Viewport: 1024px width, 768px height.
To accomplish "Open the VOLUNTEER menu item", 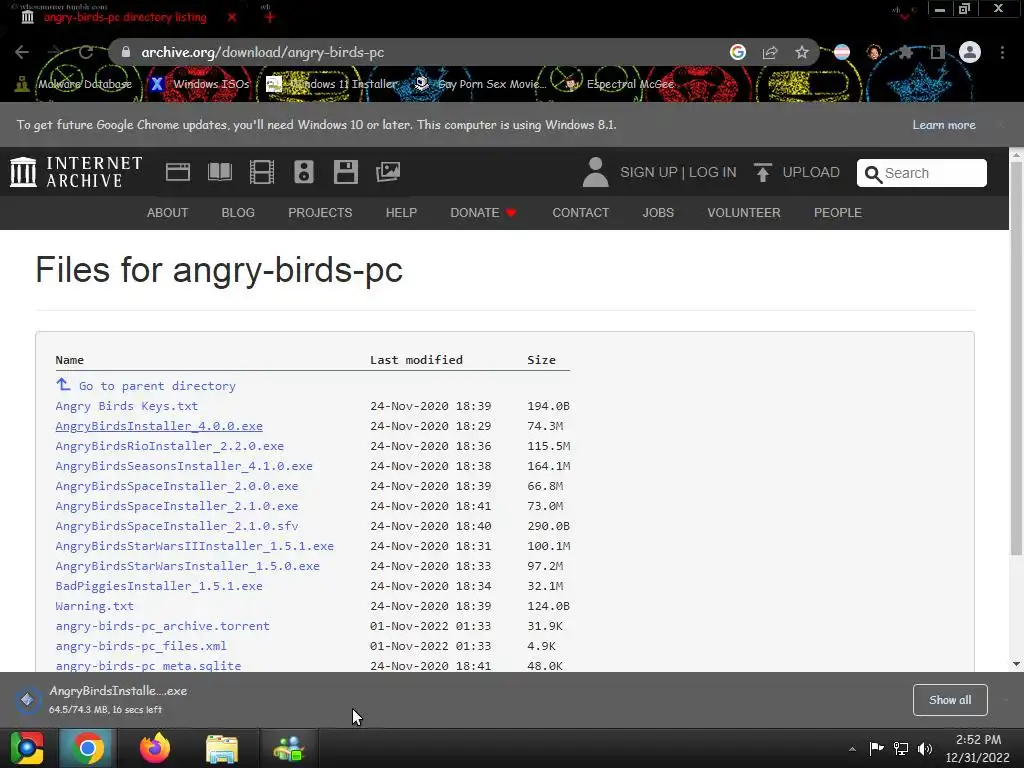I will pos(744,213).
